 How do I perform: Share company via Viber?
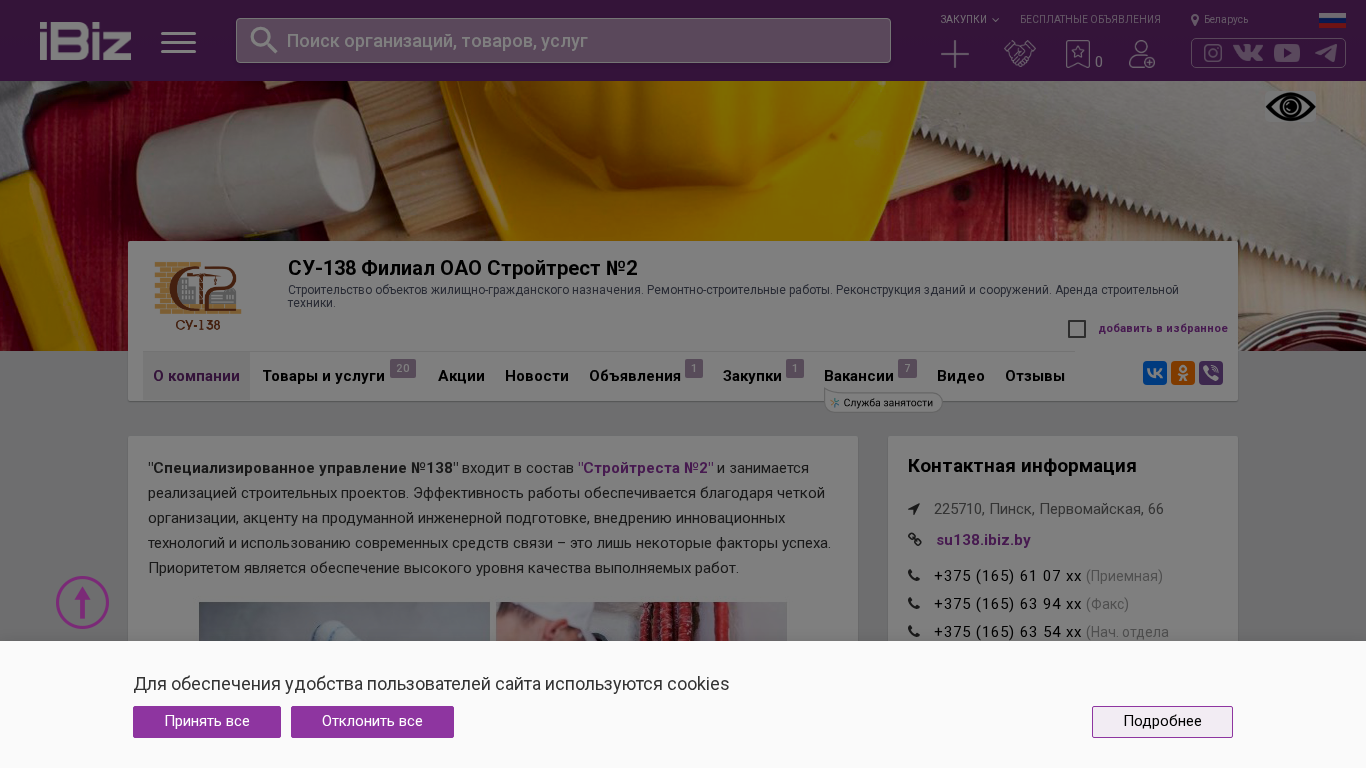point(1211,373)
